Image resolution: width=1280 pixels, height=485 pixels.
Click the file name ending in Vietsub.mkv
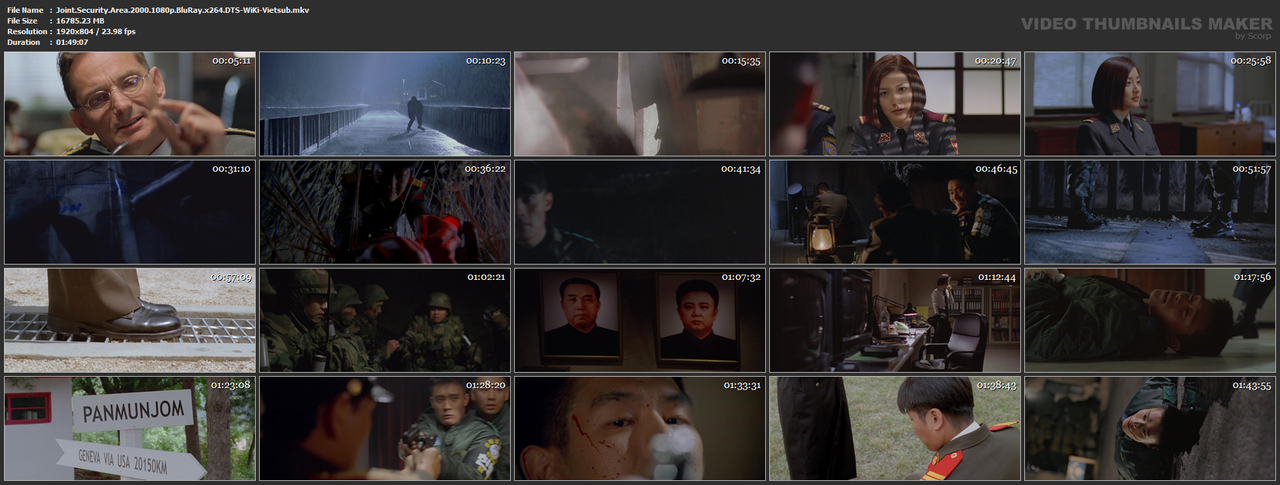[x=182, y=9]
